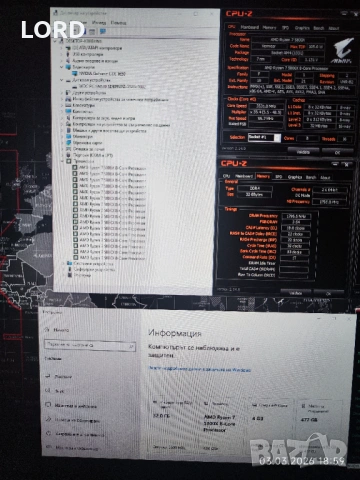This screenshot has height=480, width=360.
Task: Click the Процесори category chip icon
Action: pos(69,161)
